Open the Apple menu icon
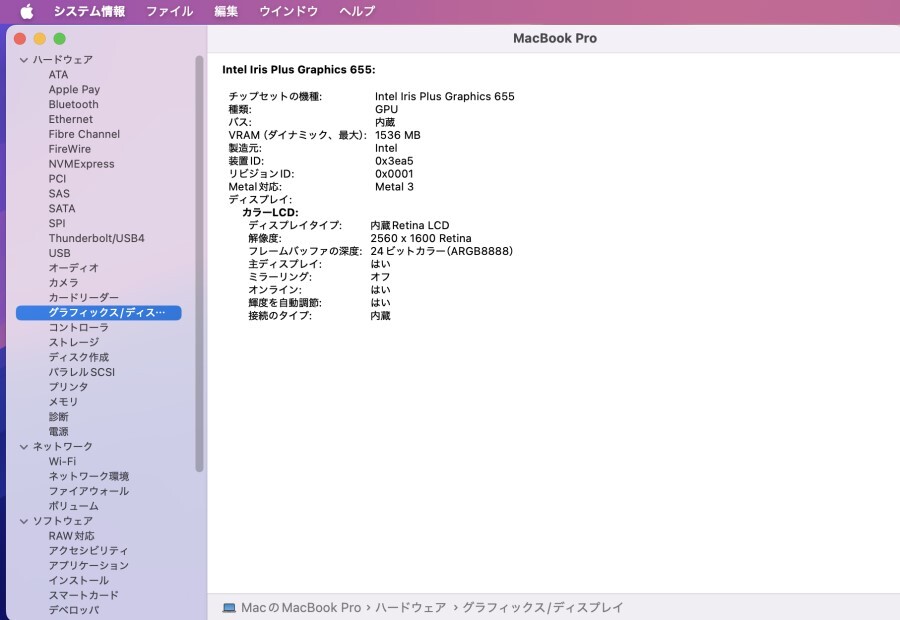Image resolution: width=900 pixels, height=620 pixels. pyautogui.click(x=27, y=11)
